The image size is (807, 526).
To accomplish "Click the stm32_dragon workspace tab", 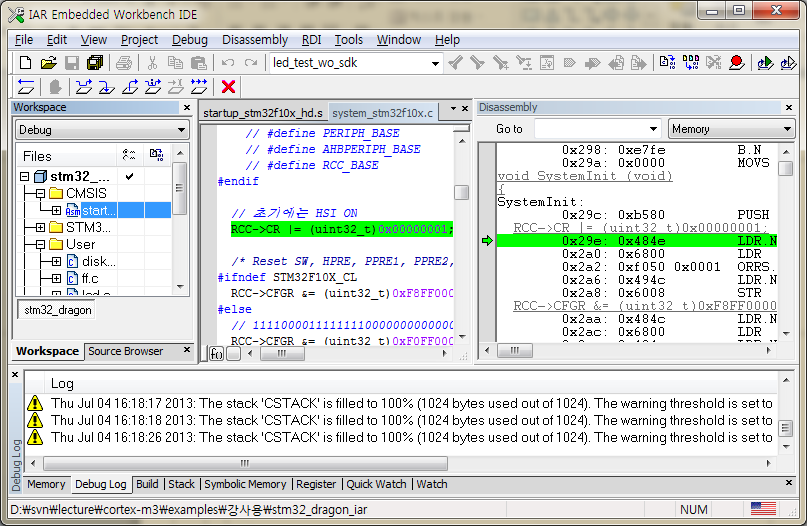I will pyautogui.click(x=58, y=310).
